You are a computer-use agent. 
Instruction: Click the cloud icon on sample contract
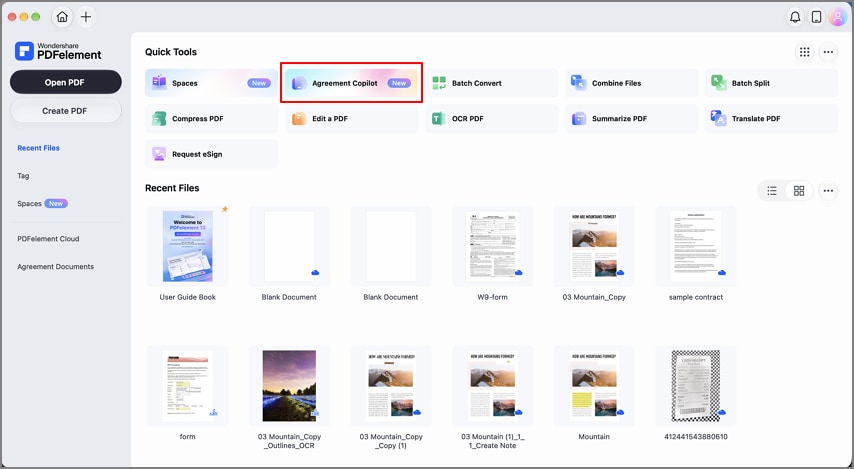click(722, 272)
